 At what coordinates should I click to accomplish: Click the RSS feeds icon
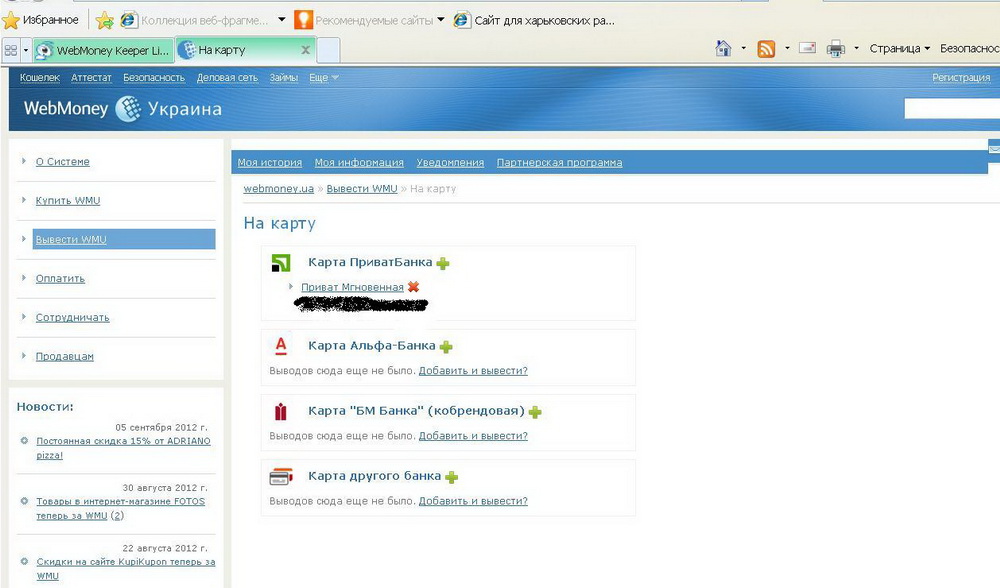pos(766,48)
